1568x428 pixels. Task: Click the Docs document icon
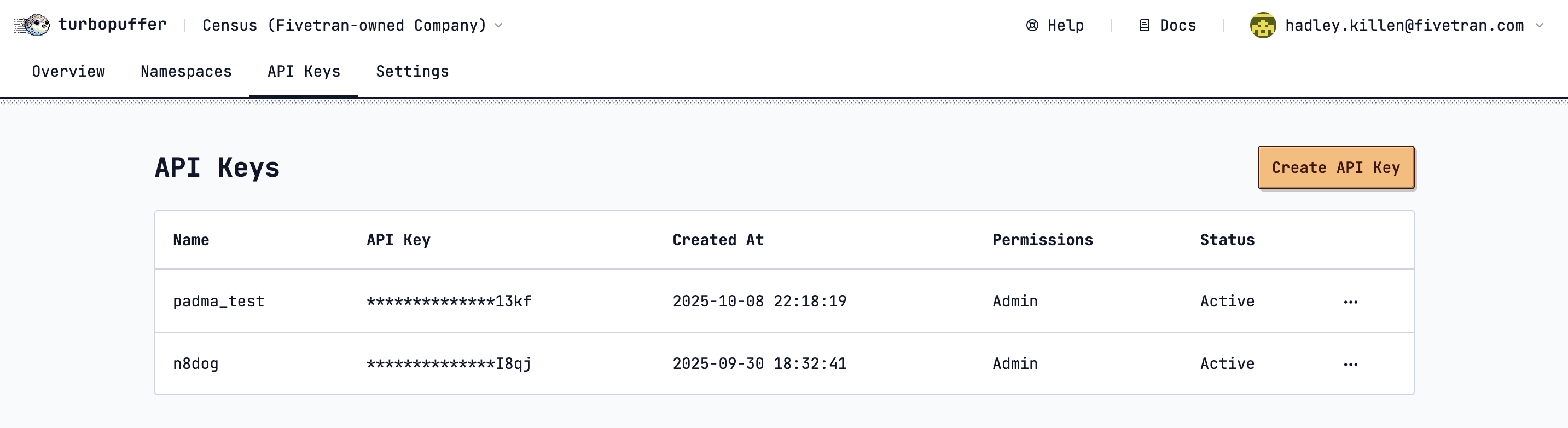pyautogui.click(x=1144, y=26)
